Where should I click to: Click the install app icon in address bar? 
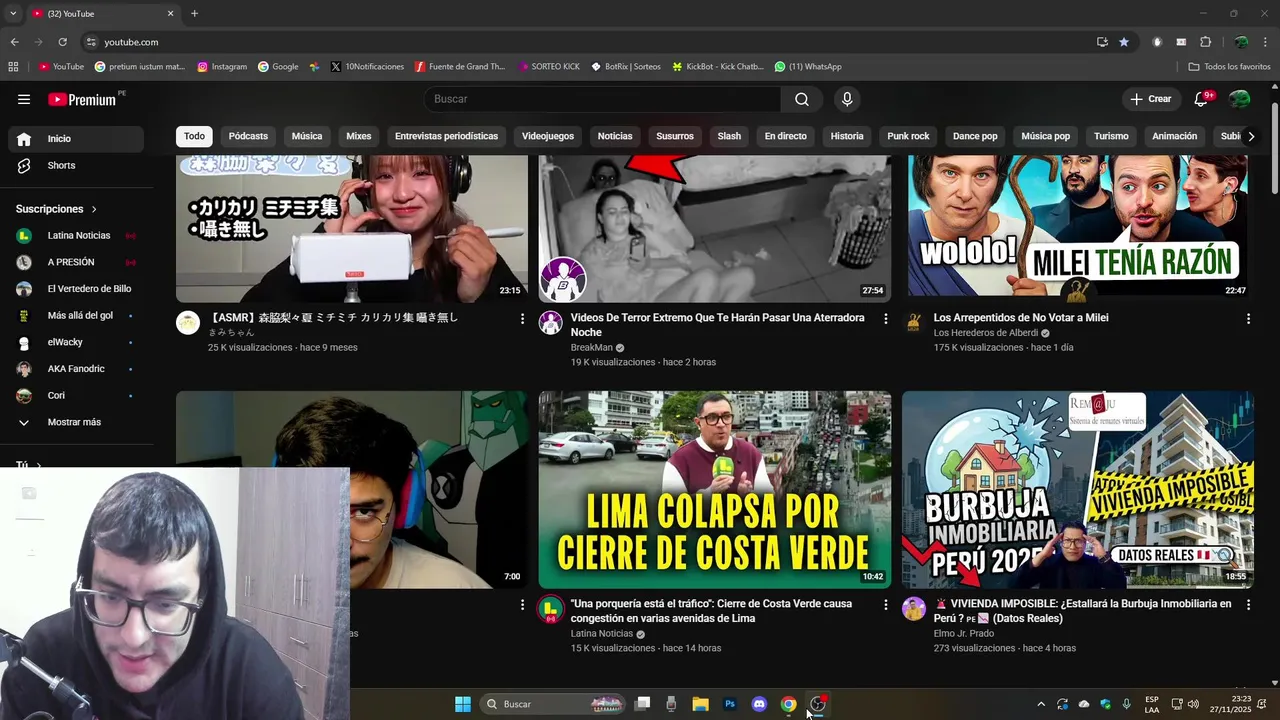(1102, 42)
